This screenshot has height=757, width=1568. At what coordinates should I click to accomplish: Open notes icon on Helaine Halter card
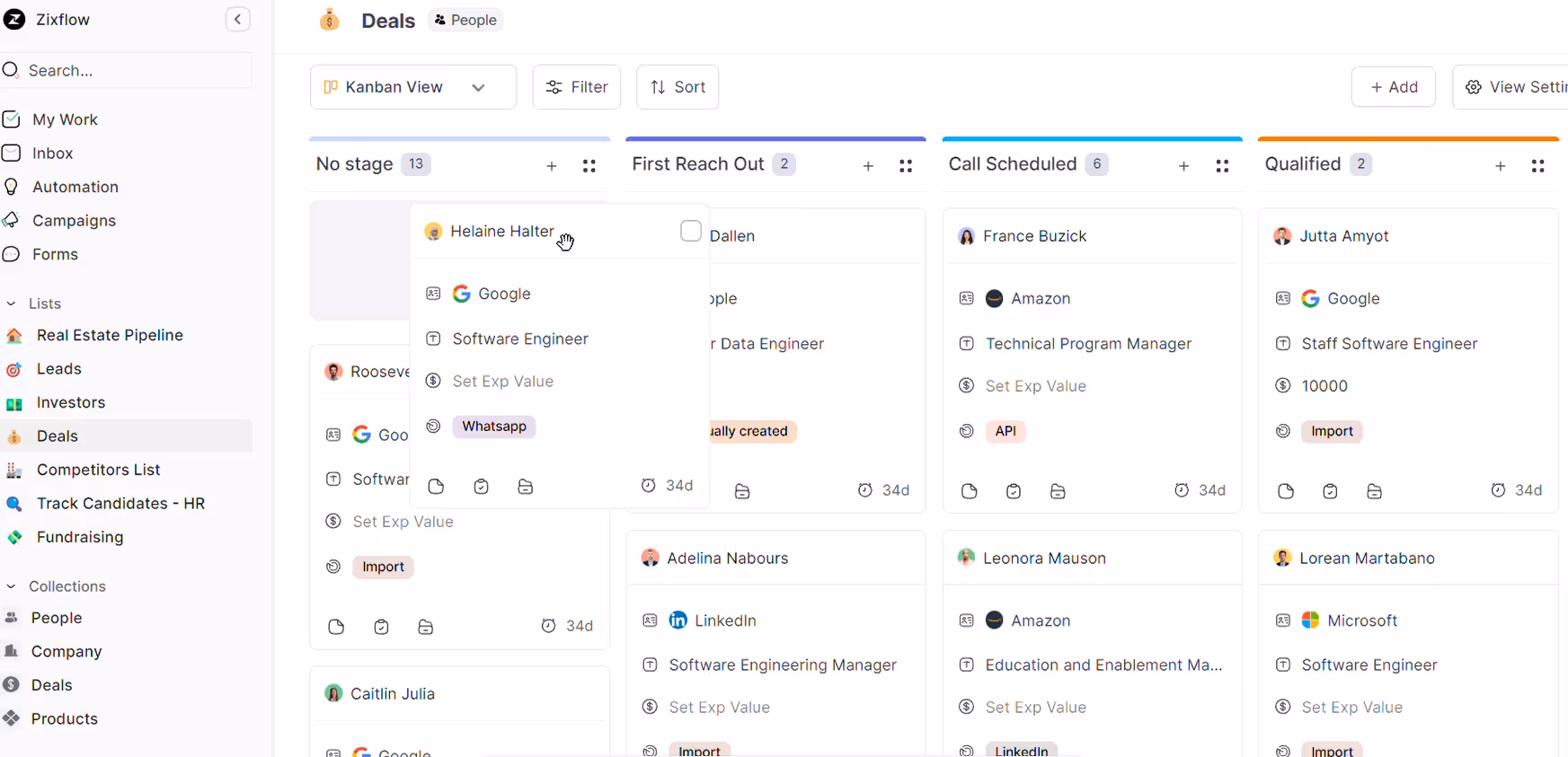(x=437, y=487)
